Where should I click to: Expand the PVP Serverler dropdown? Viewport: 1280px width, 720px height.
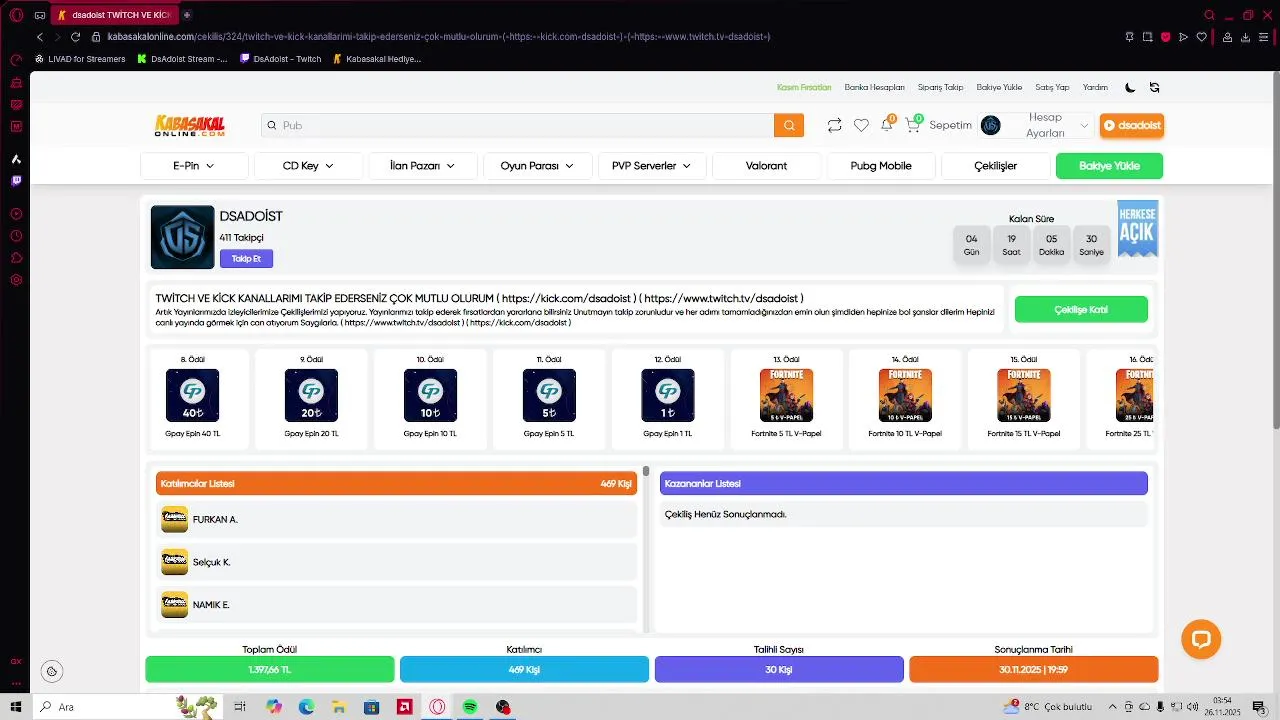(x=652, y=166)
